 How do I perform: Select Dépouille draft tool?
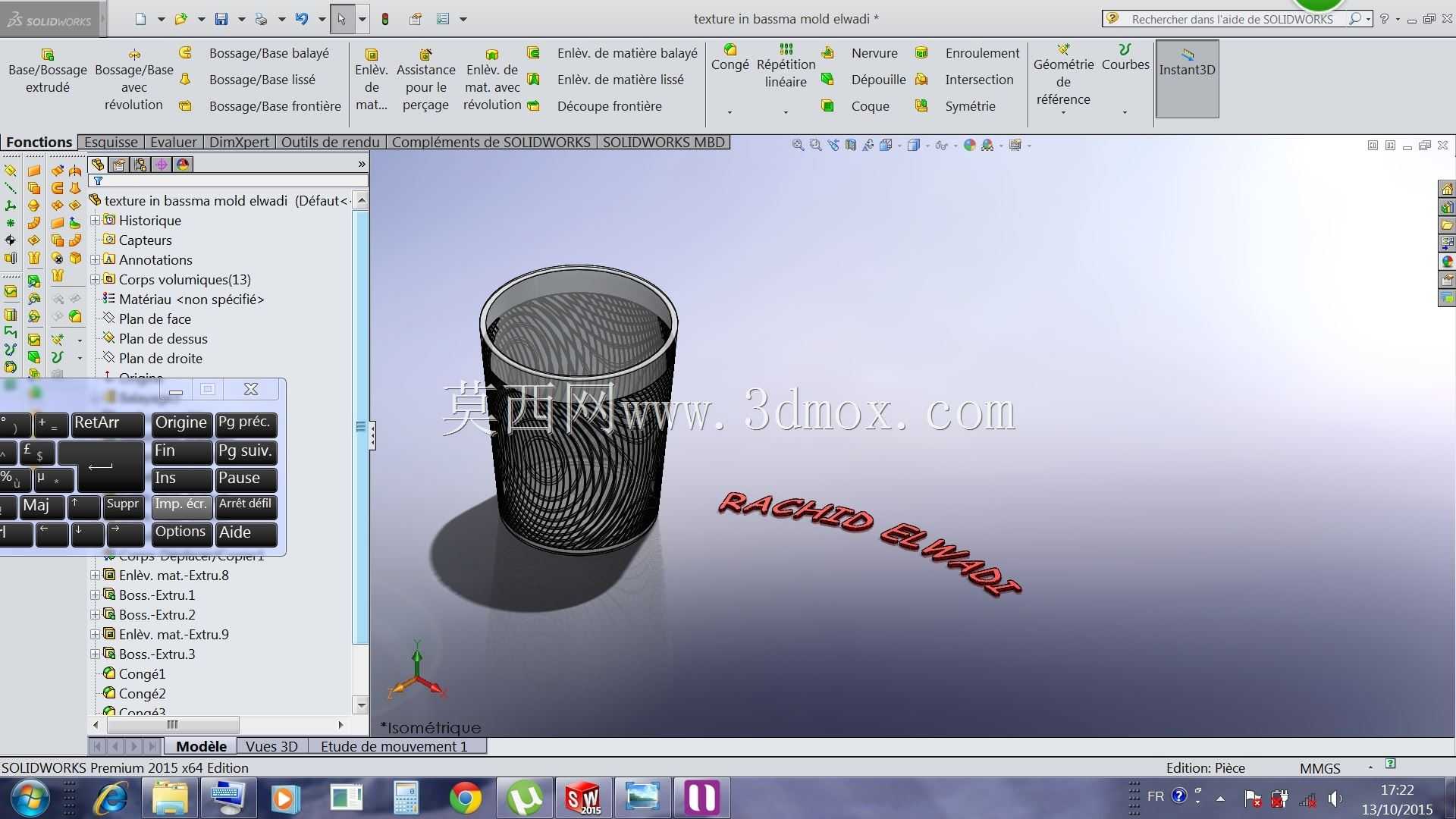[864, 80]
